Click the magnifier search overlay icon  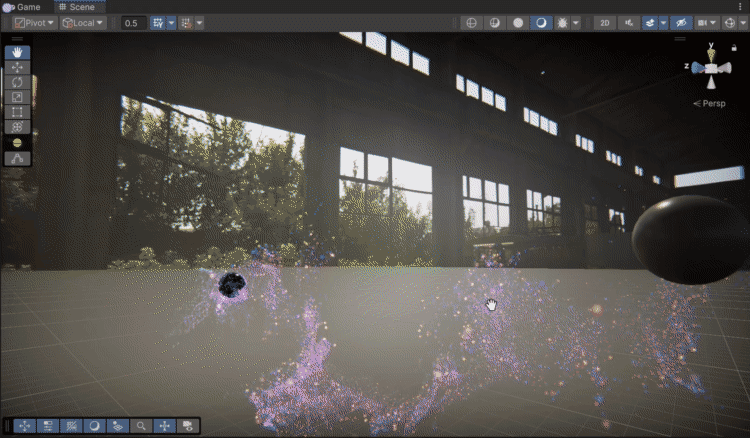point(141,426)
